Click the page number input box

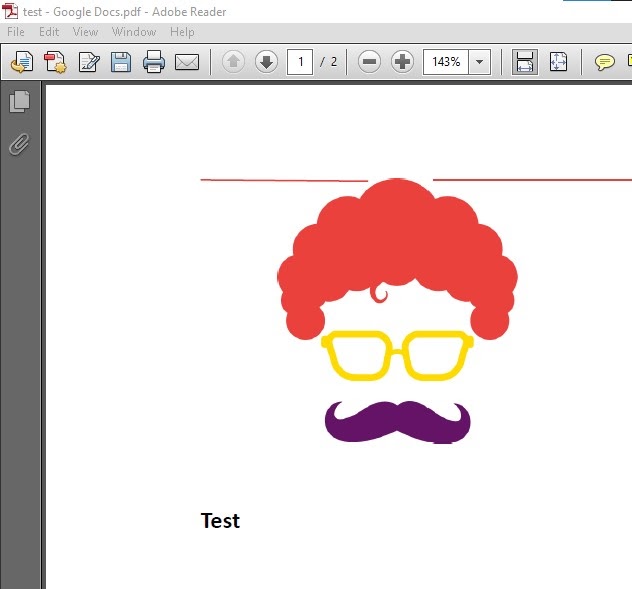click(300, 62)
